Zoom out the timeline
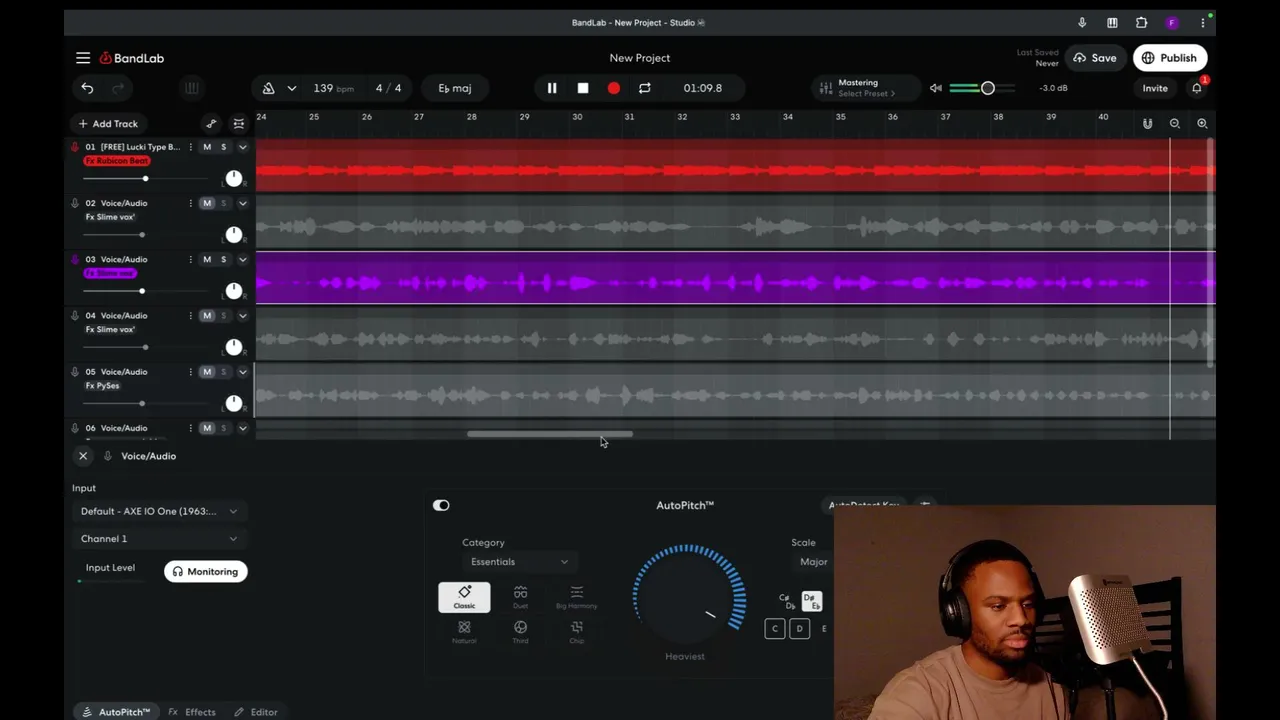The height and width of the screenshot is (720, 1280). point(1175,124)
